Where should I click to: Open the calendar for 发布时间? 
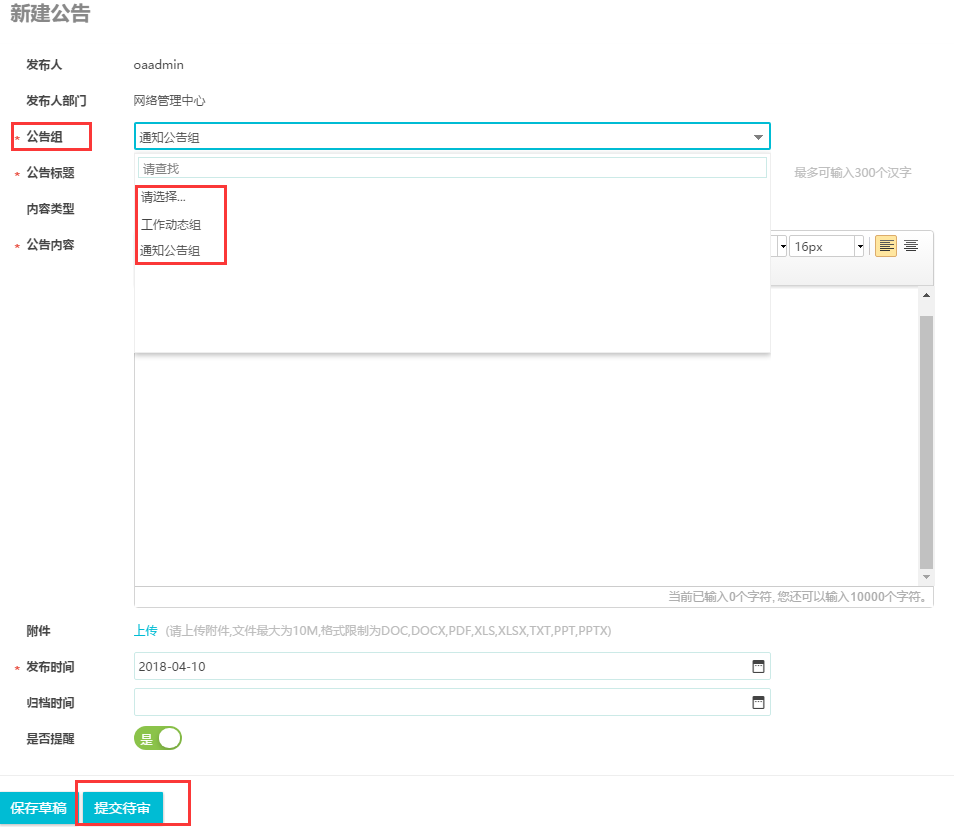click(758, 666)
